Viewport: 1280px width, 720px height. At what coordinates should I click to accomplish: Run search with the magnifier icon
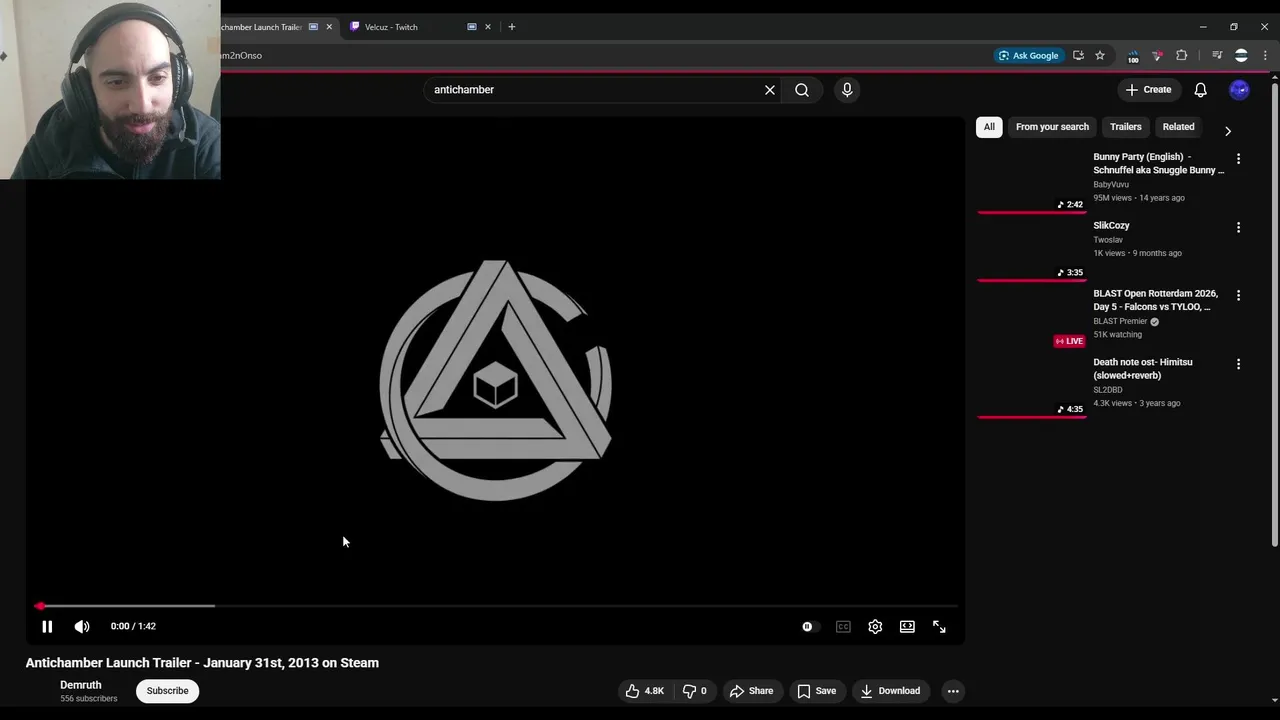click(x=802, y=90)
